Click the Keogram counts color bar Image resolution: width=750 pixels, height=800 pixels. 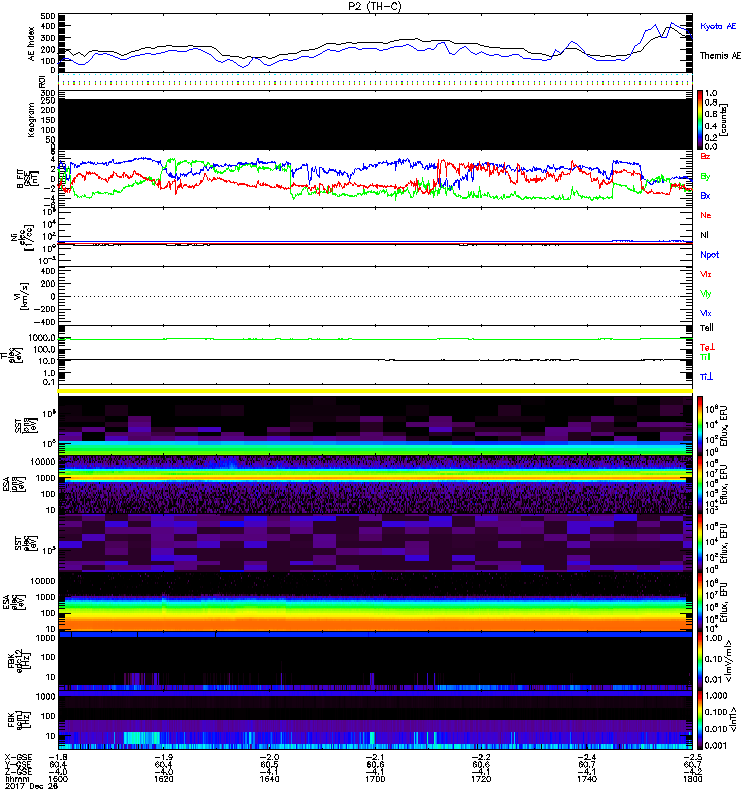pos(702,118)
